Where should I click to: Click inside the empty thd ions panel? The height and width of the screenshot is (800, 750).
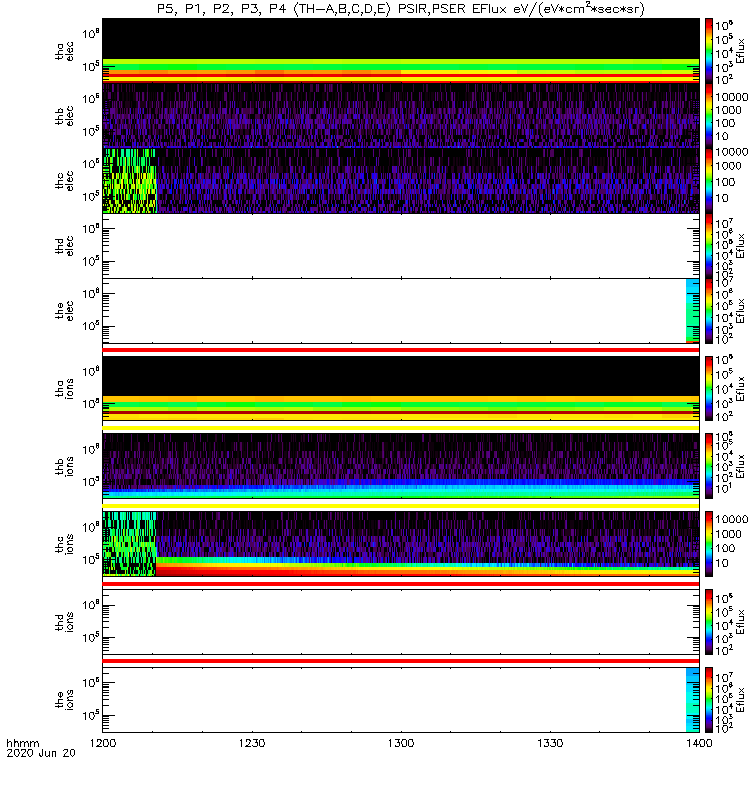(401, 622)
